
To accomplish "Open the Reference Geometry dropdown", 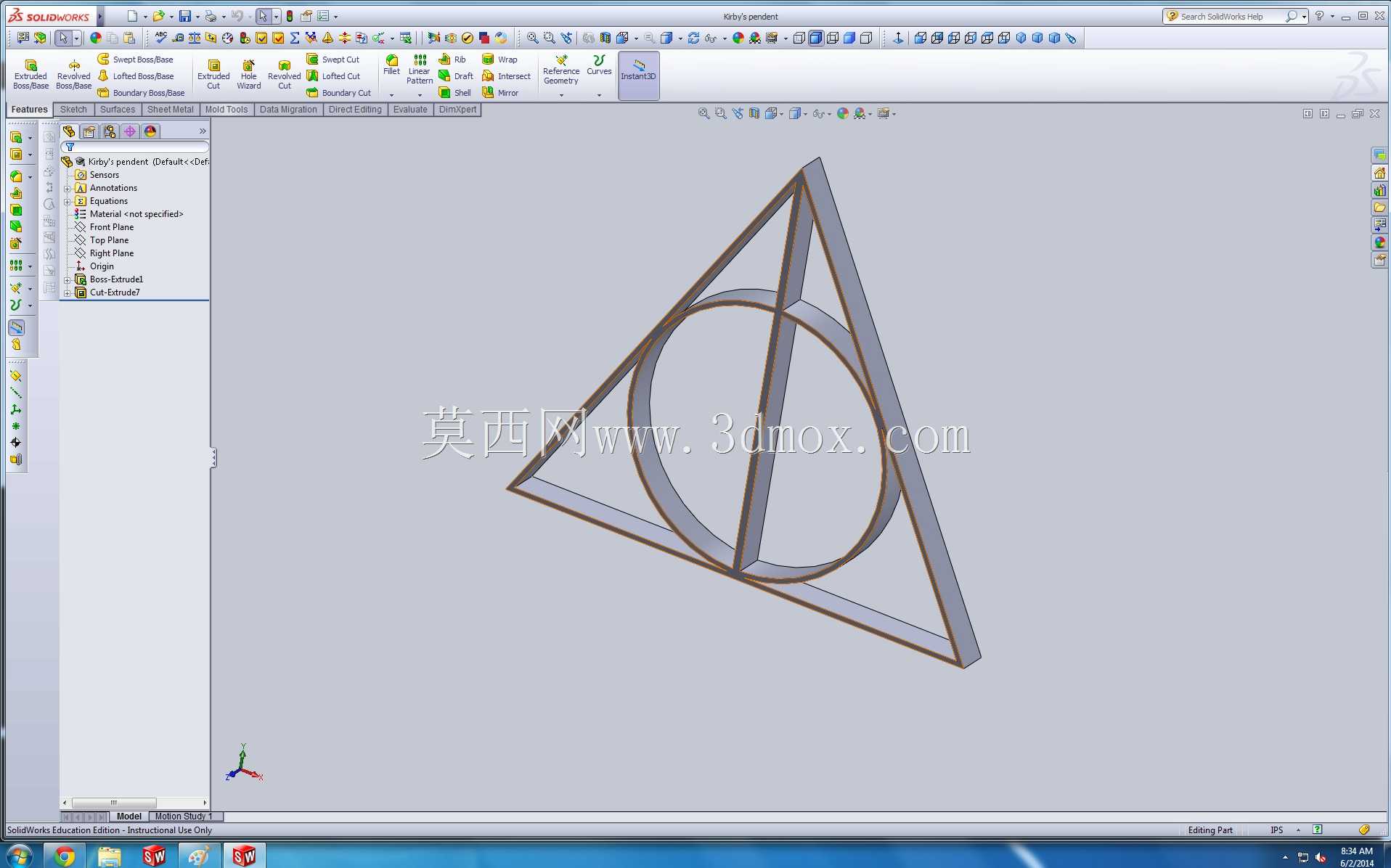I will [561, 94].
